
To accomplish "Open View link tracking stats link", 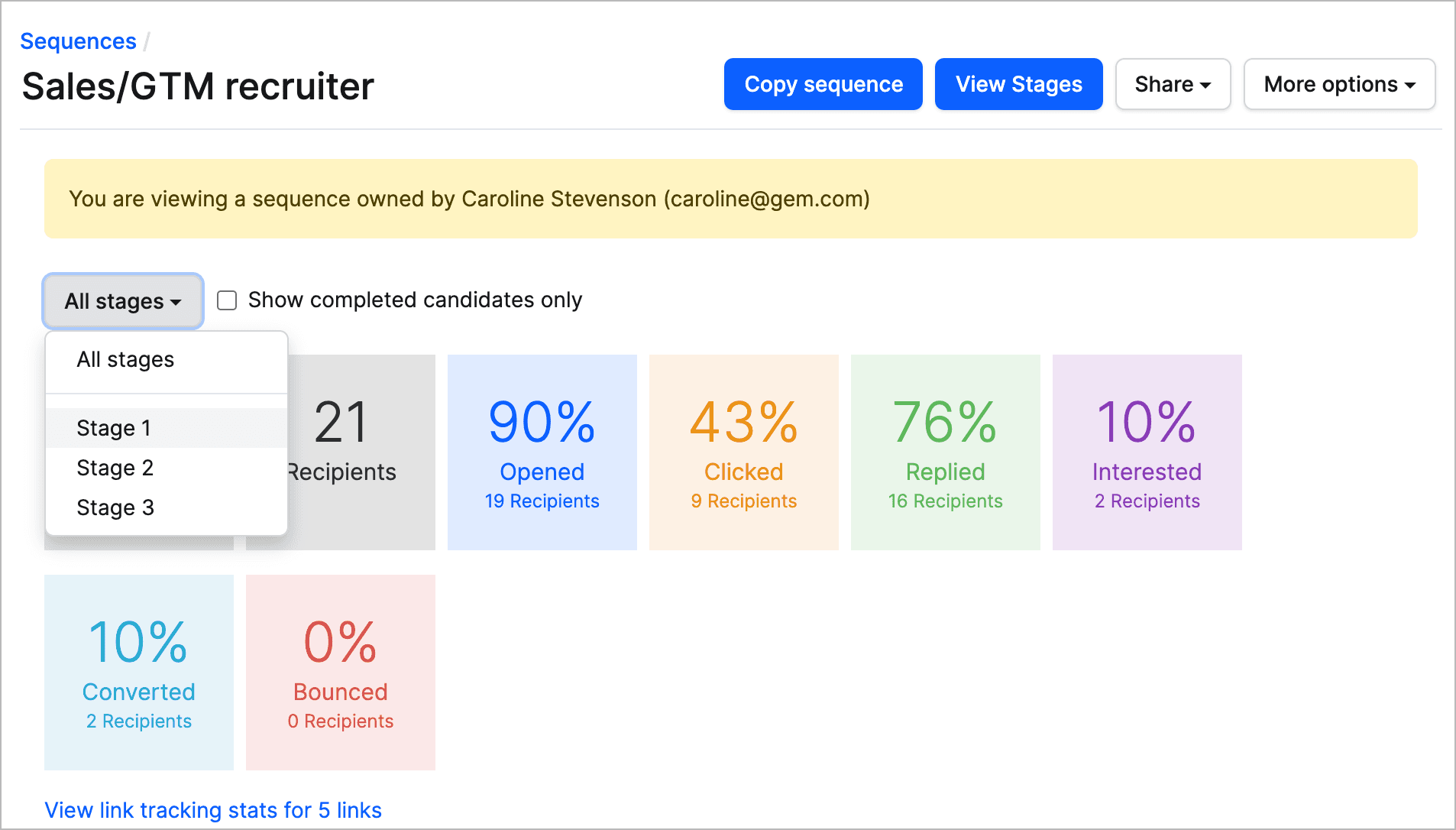I will click(213, 810).
